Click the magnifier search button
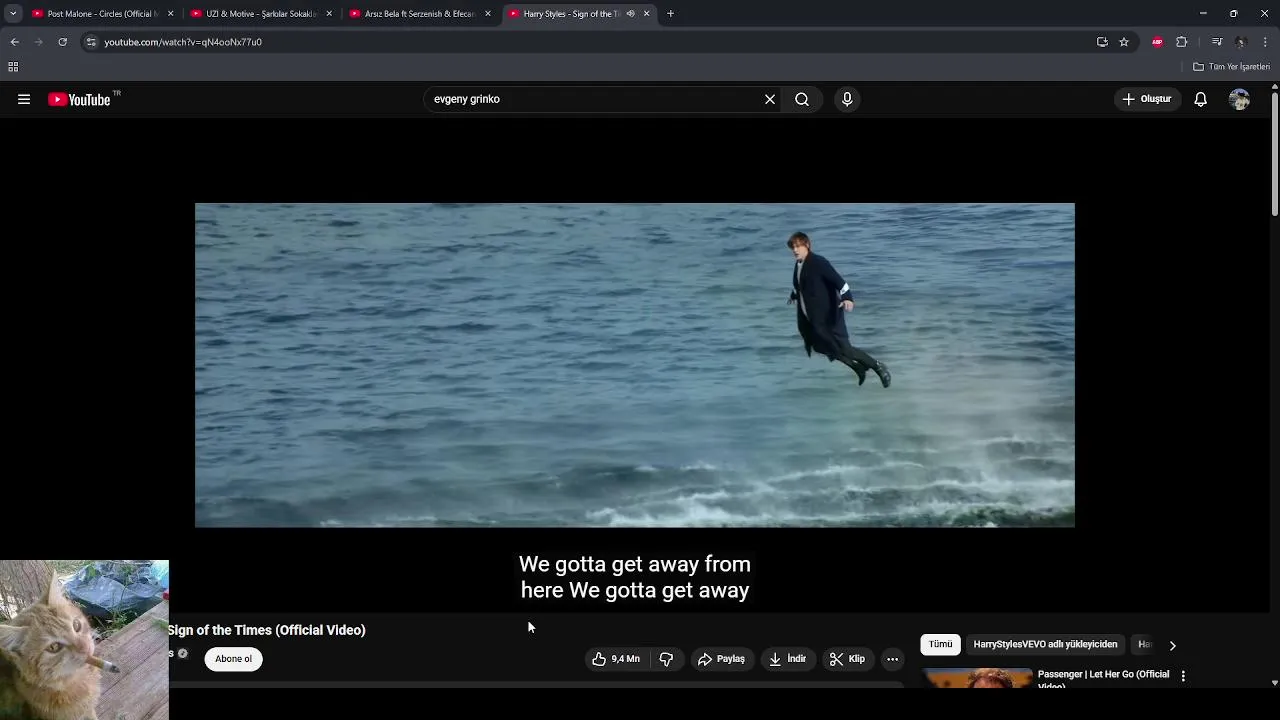Screen dimensions: 1280x720 click(802, 99)
